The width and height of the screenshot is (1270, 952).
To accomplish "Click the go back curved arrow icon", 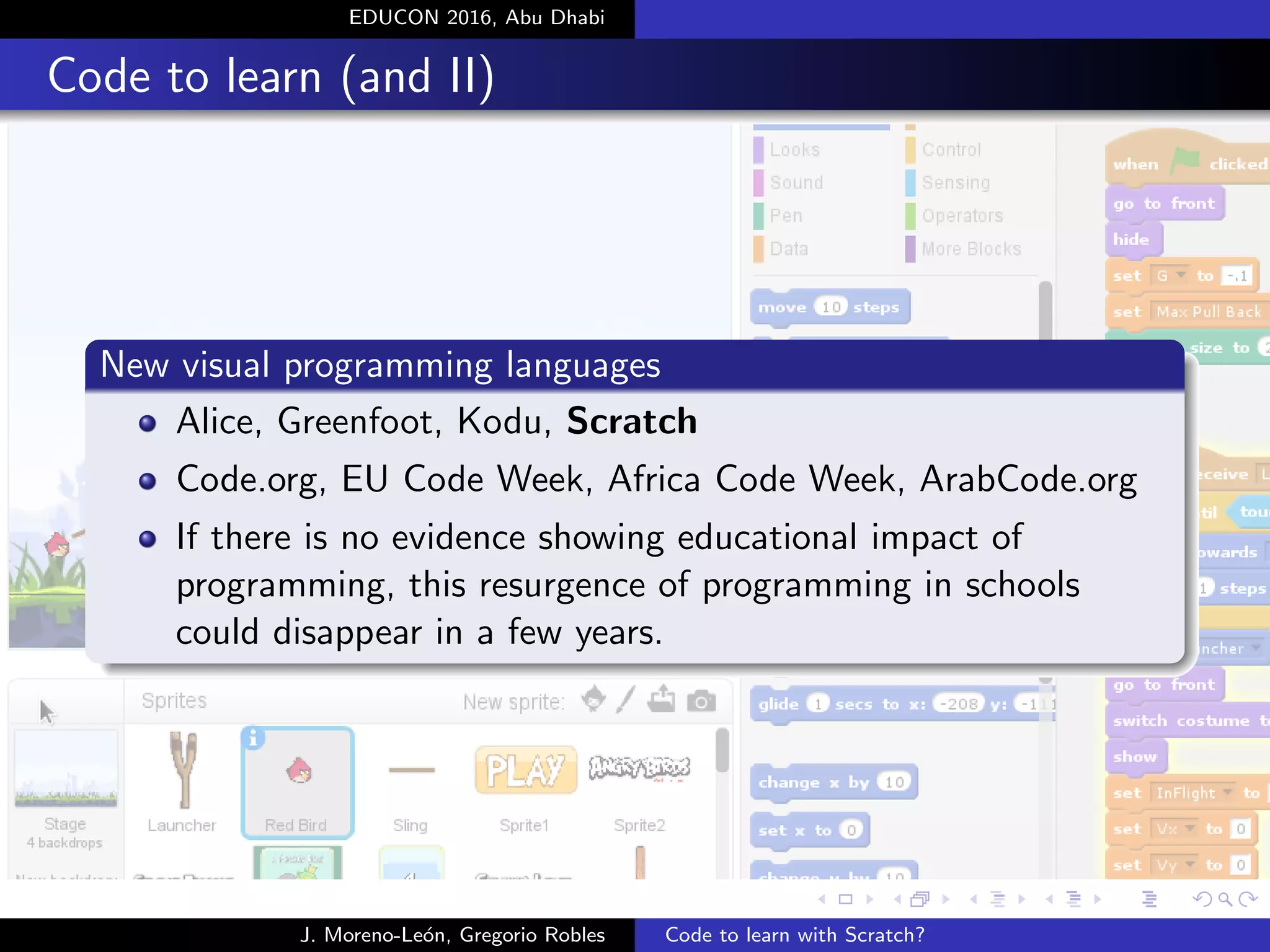I will click(x=1202, y=899).
